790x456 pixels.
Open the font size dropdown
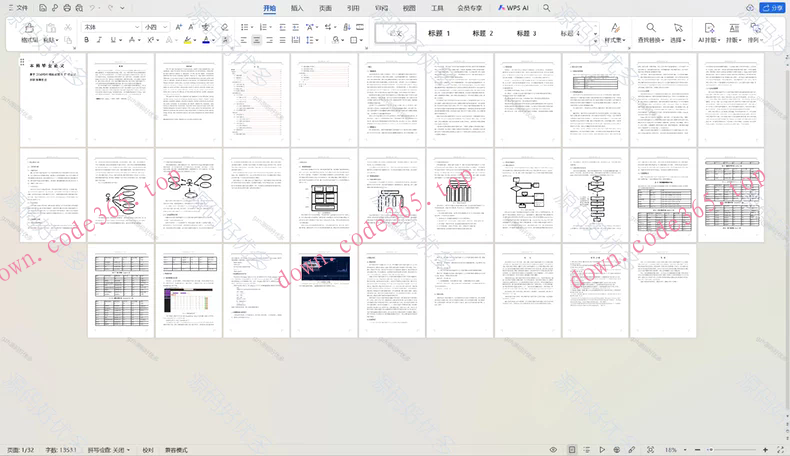pyautogui.click(x=165, y=27)
